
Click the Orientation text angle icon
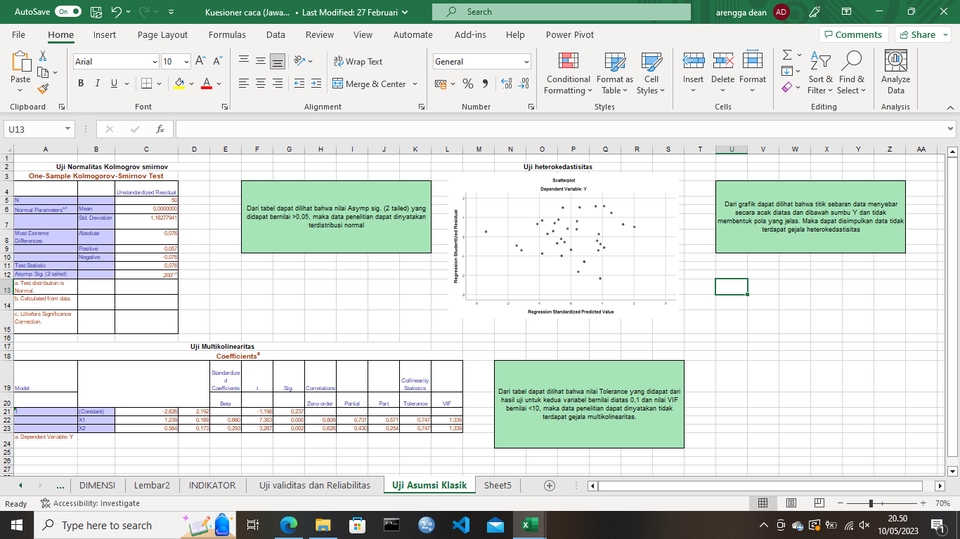[299, 61]
